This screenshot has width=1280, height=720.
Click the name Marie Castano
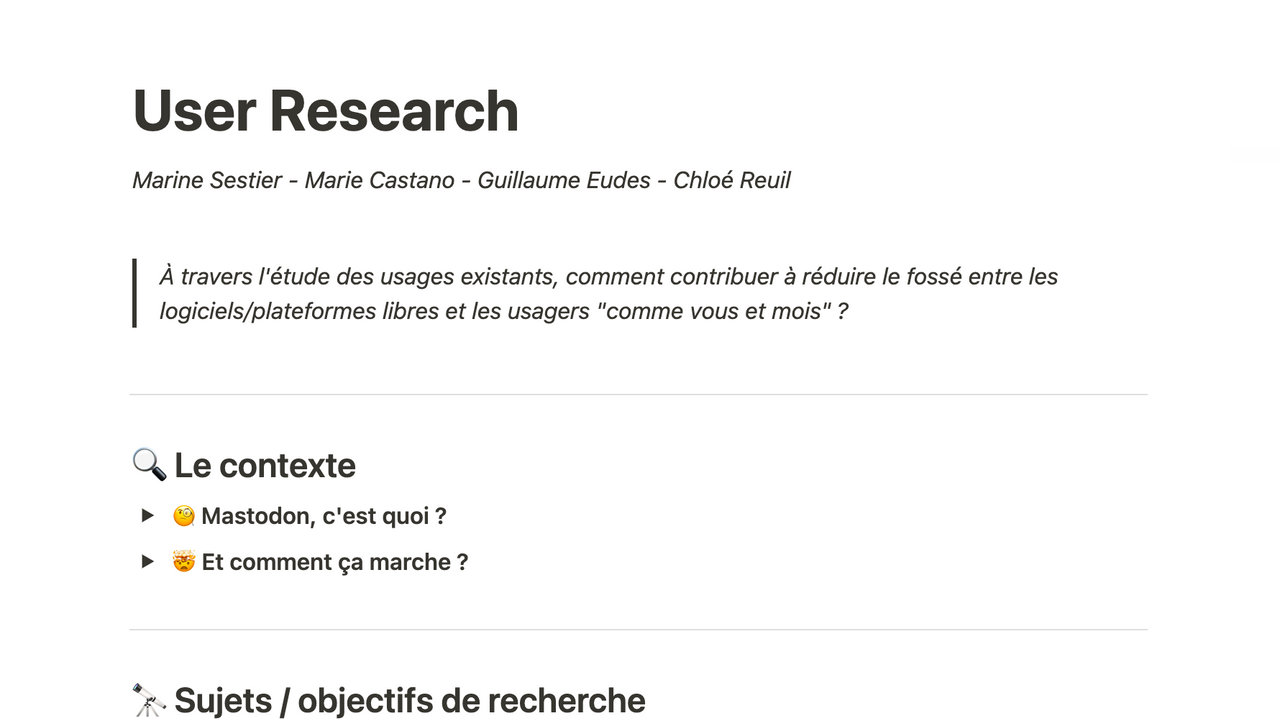point(379,180)
